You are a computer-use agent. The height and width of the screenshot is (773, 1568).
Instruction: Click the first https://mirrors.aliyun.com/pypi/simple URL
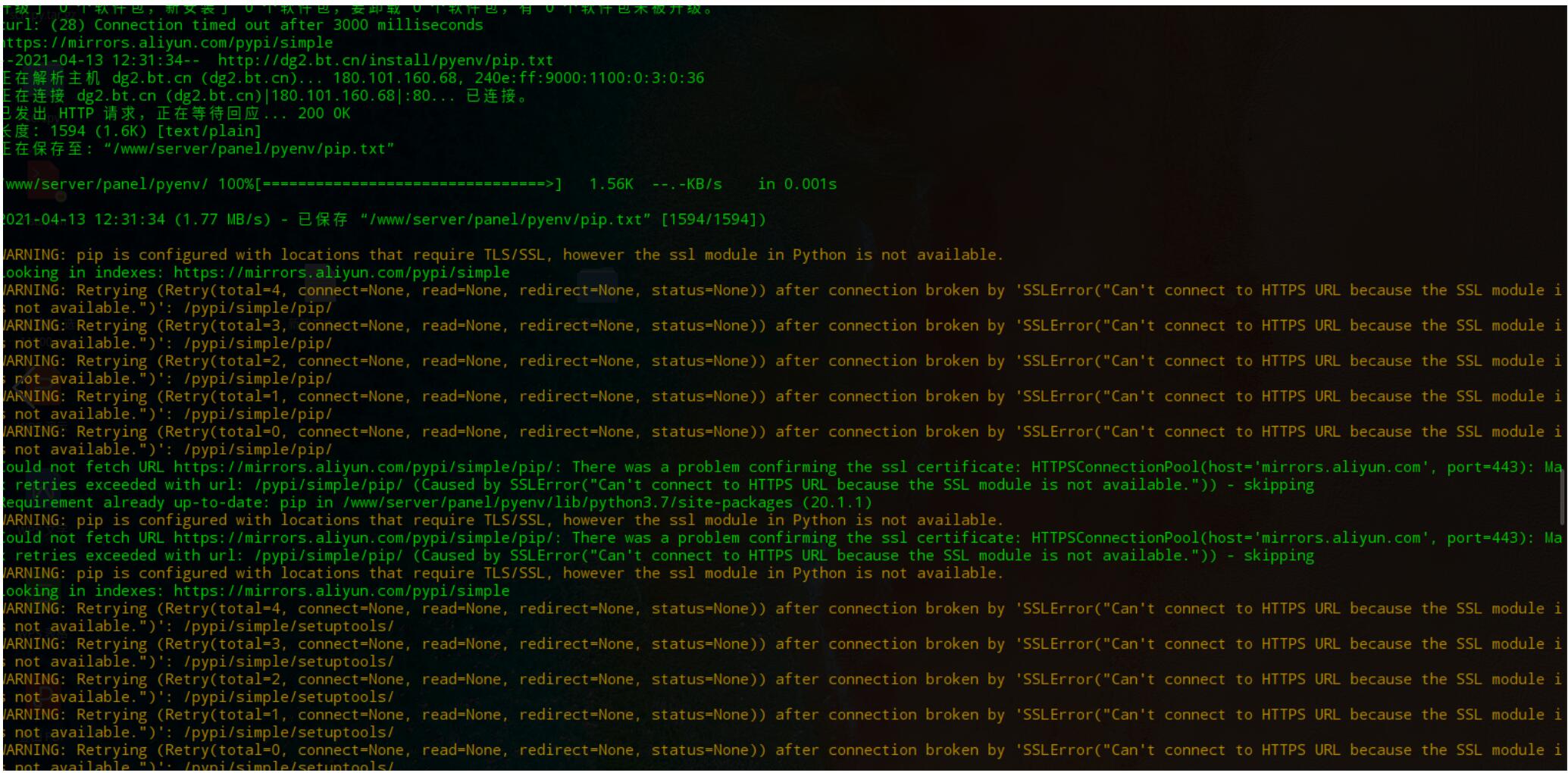(x=167, y=42)
